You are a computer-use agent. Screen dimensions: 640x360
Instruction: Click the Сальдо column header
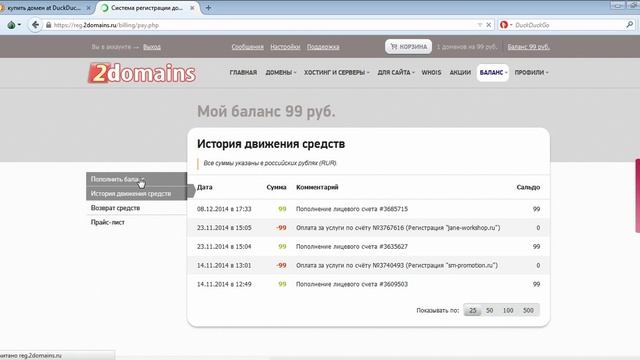click(x=528, y=187)
